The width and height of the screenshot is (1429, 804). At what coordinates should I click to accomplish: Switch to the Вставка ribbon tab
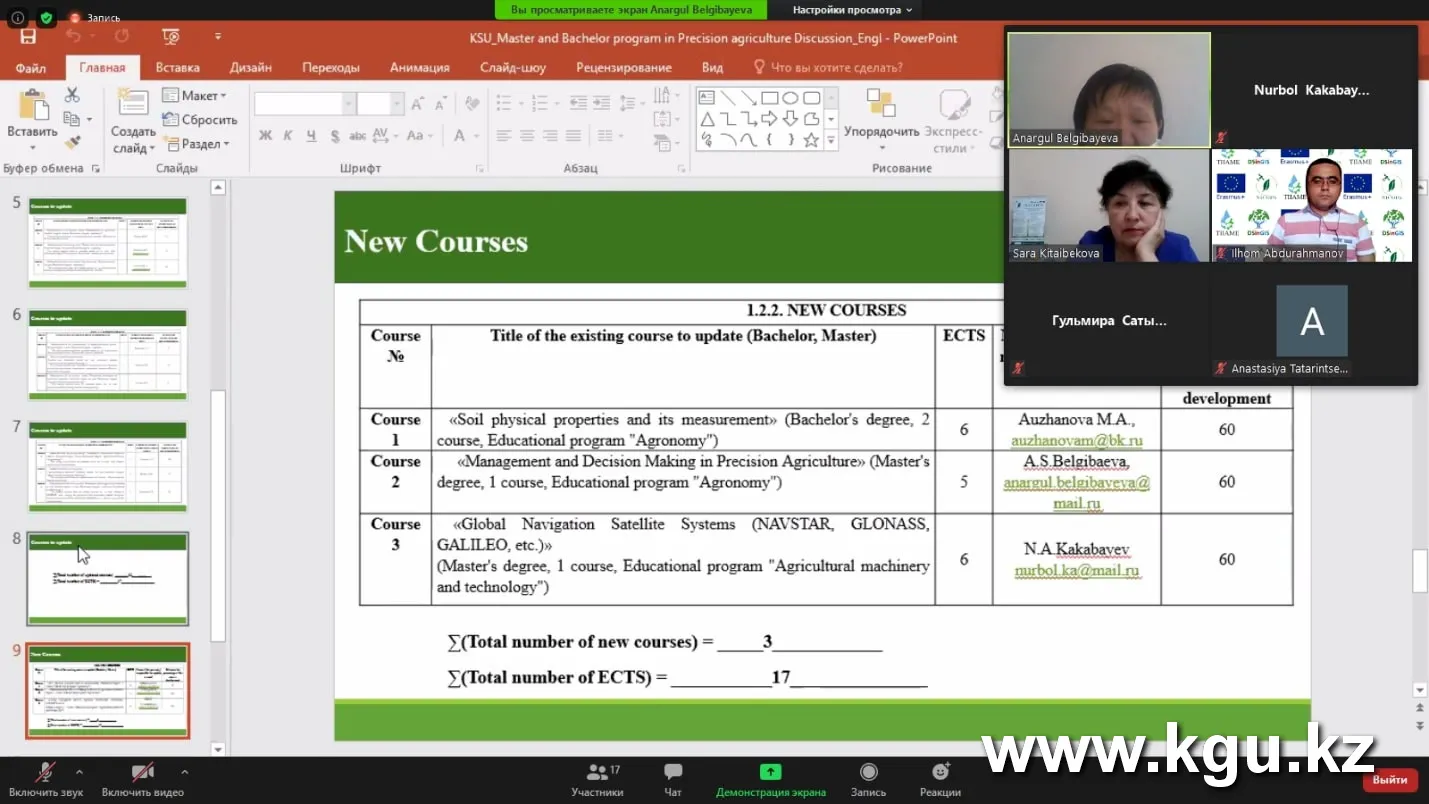pyautogui.click(x=177, y=67)
